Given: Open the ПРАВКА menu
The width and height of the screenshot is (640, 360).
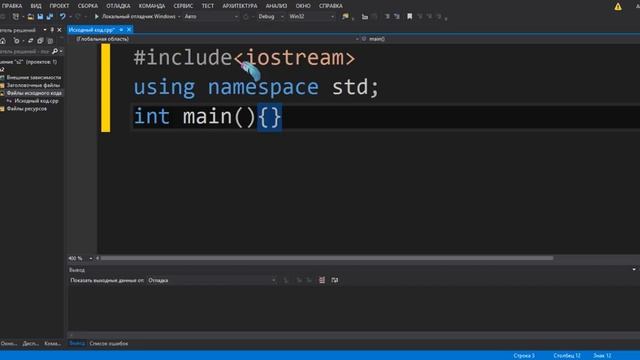Looking at the screenshot, I should [11, 6].
